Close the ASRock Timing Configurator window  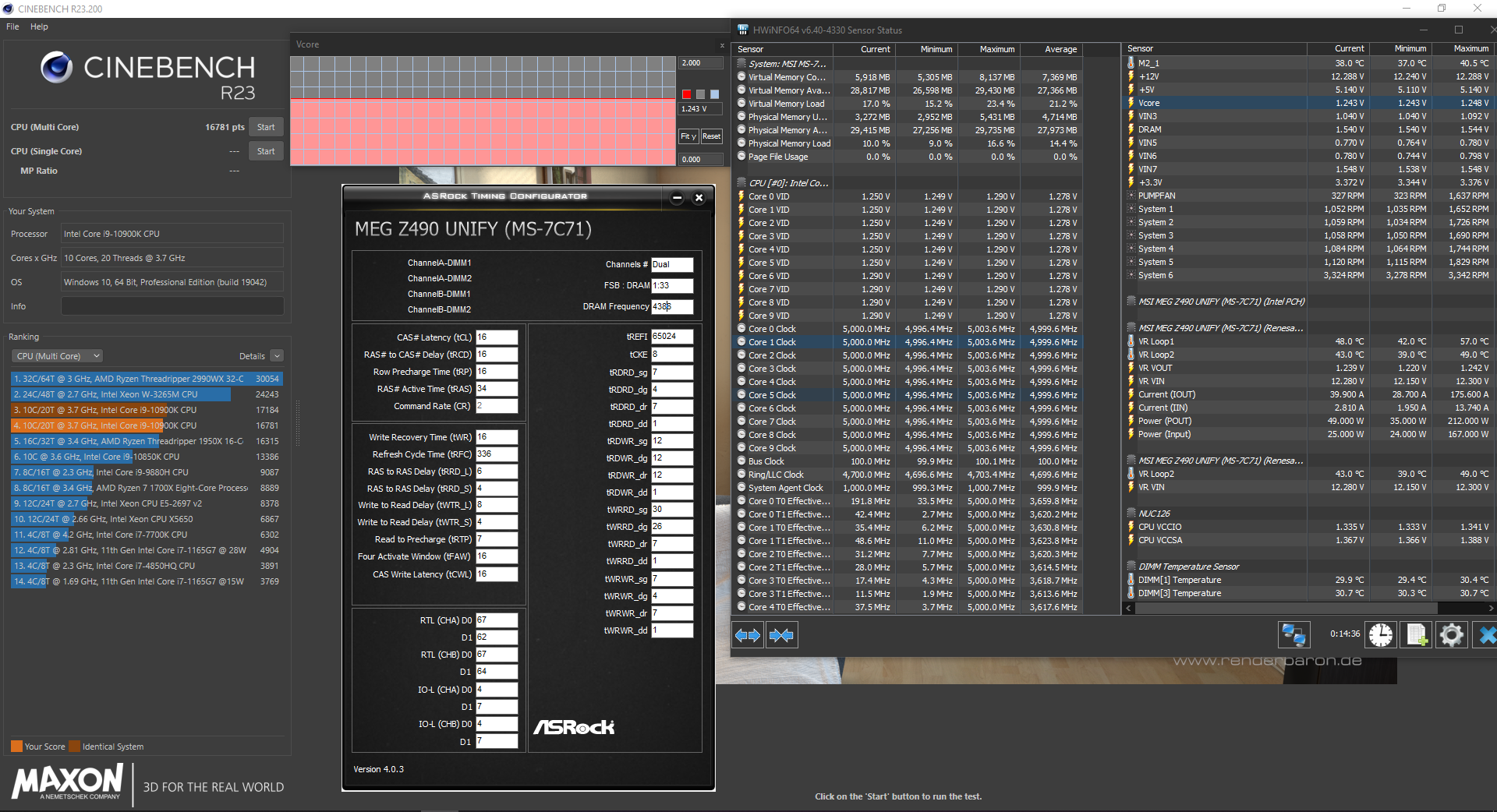699,198
